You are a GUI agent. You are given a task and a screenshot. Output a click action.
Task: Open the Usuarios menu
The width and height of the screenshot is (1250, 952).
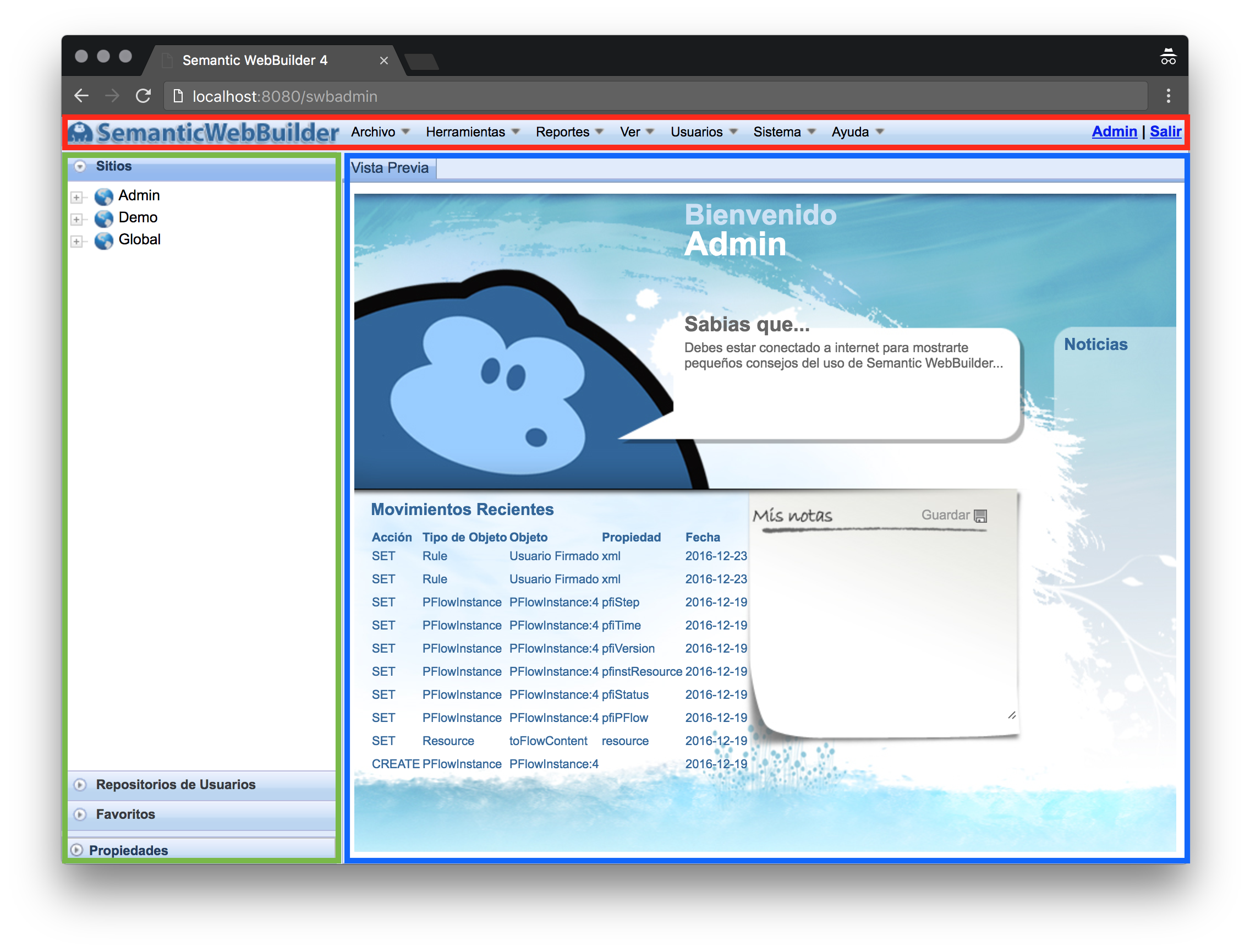[x=703, y=132]
